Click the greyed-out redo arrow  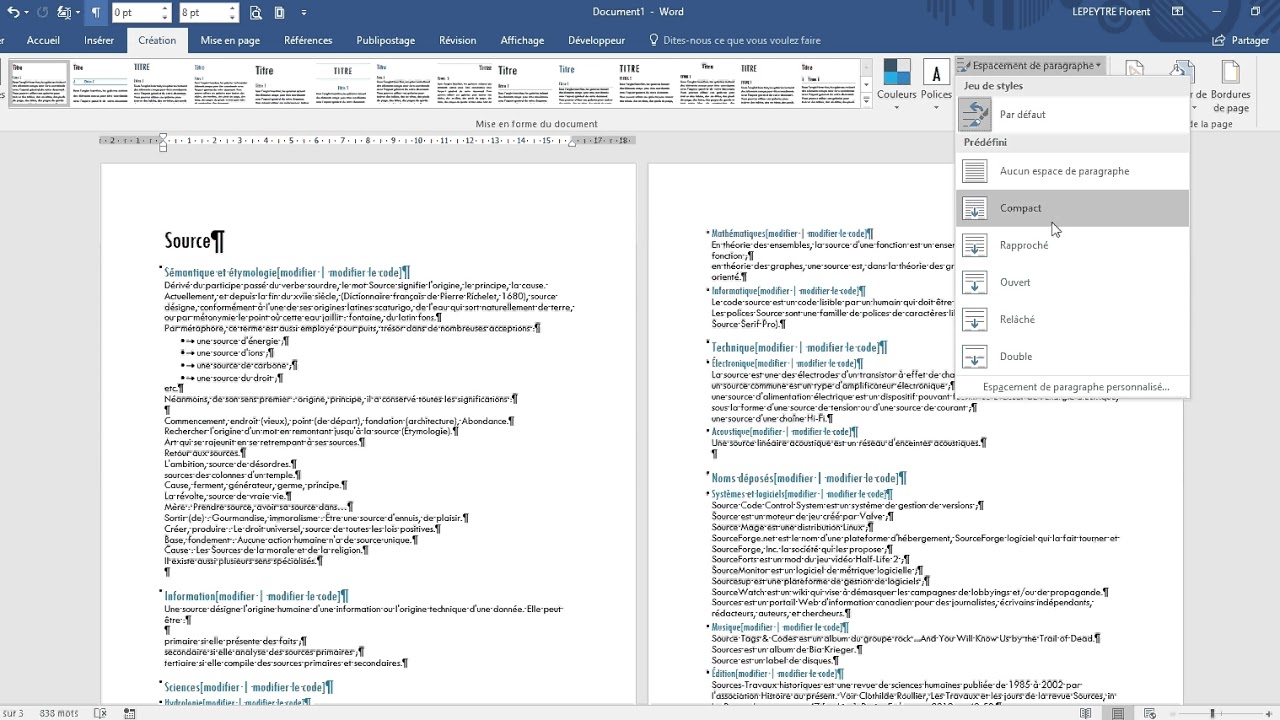pos(42,12)
